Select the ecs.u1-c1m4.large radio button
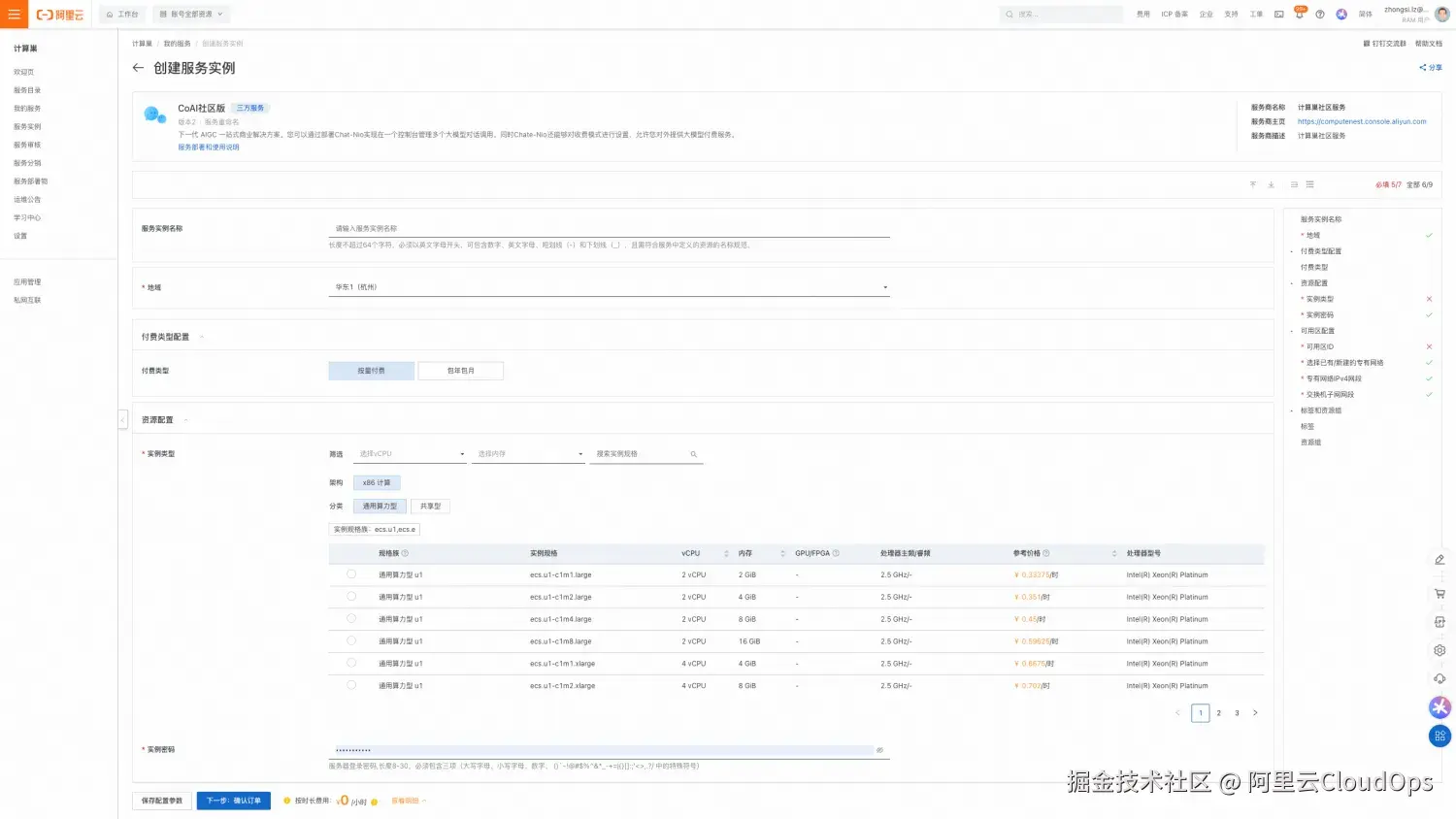The height and width of the screenshot is (819, 1456). tap(351, 618)
